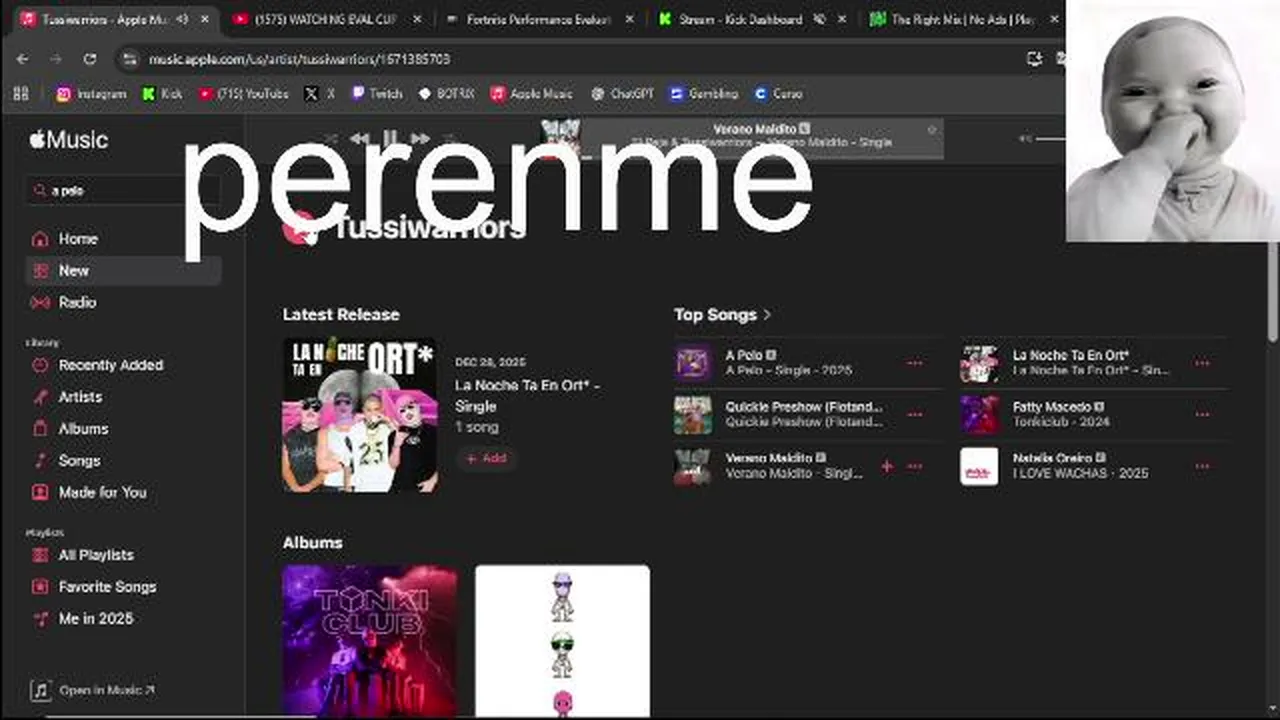Viewport: 1280px width, 720px height.
Task: Select the New section in sidebar
Action: point(123,270)
